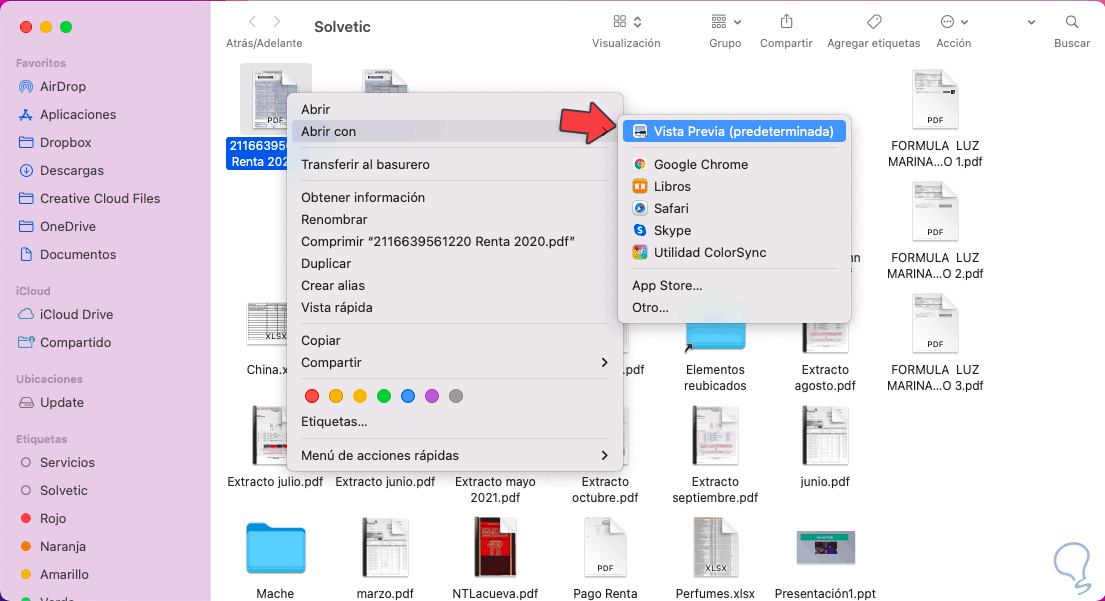The image size is (1105, 601).
Task: Open the OneDrive sidebar folder
Action: [56, 227]
